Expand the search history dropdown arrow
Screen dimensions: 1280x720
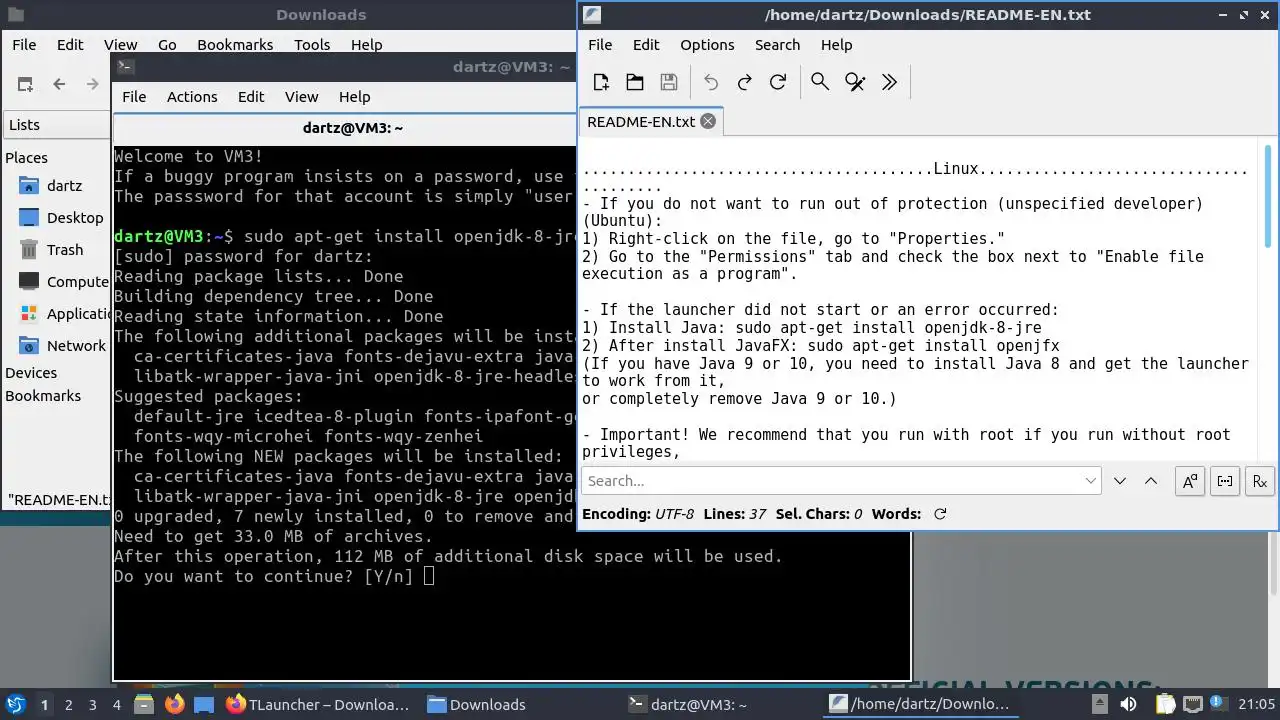(1091, 481)
